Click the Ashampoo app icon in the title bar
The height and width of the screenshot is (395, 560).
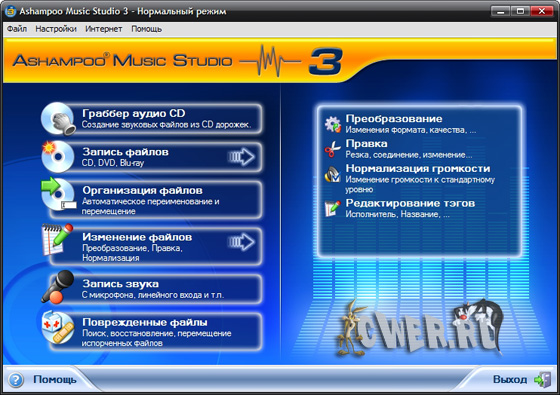(x=10, y=11)
